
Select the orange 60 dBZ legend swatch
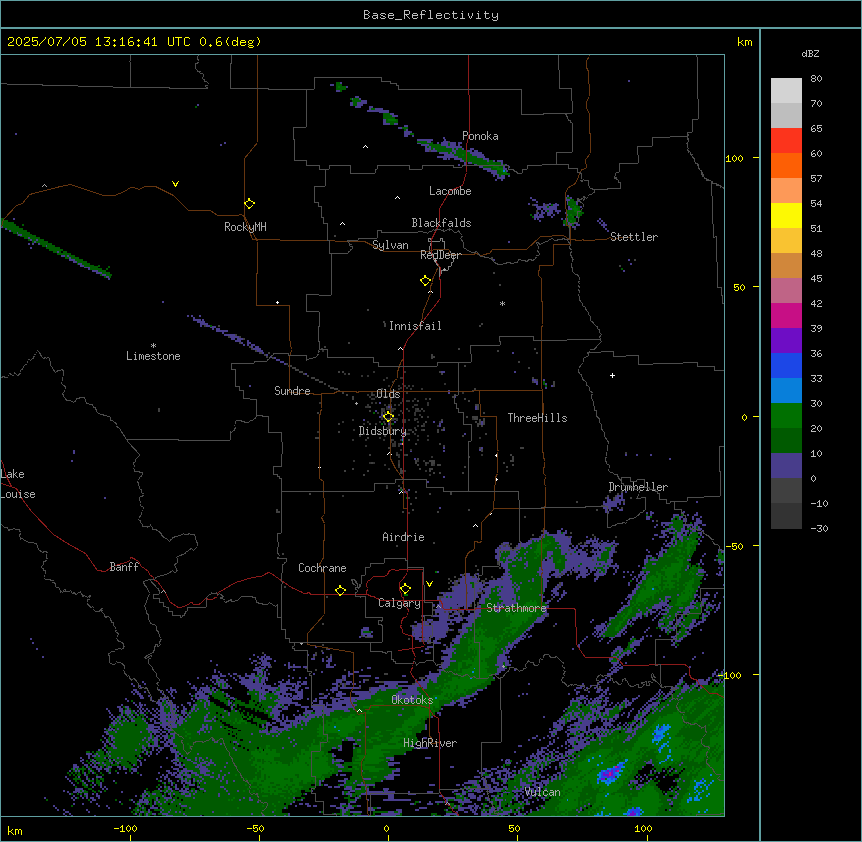(786, 165)
